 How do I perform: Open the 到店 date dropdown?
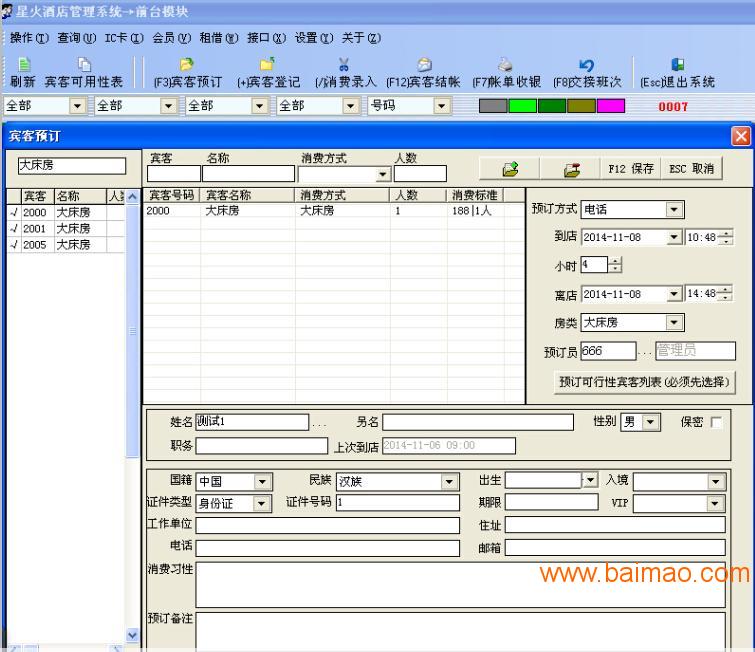[674, 237]
